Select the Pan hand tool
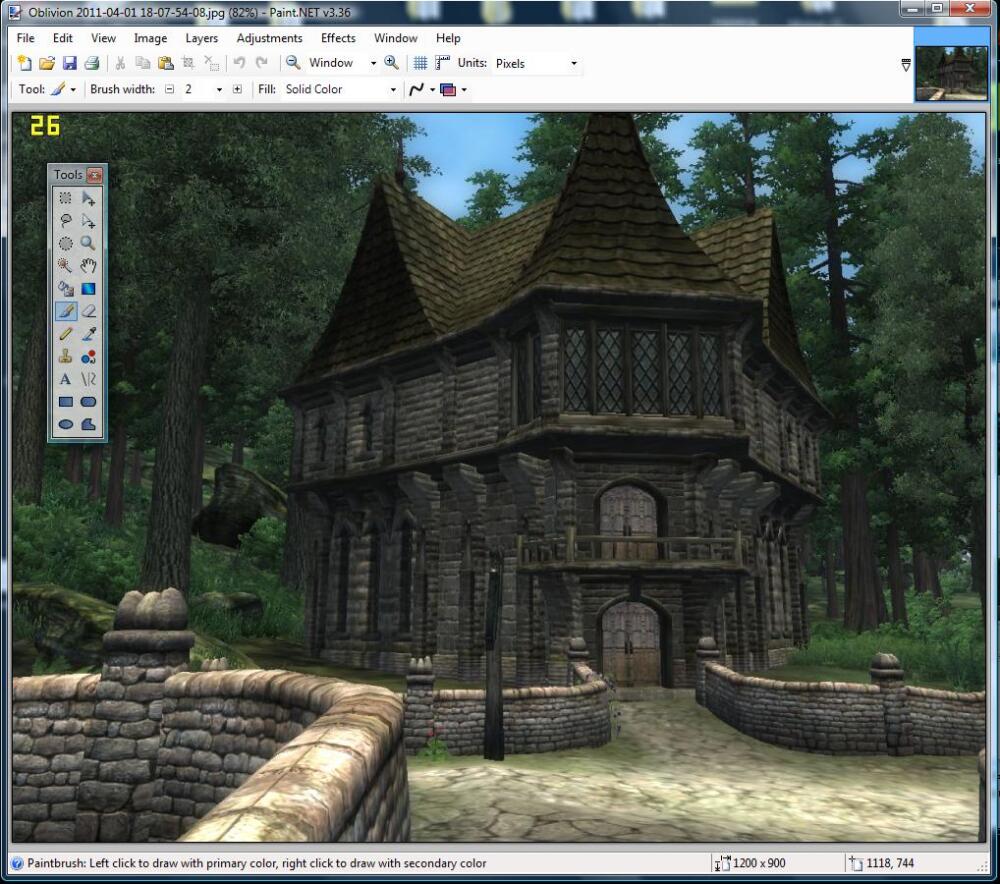 (x=89, y=266)
